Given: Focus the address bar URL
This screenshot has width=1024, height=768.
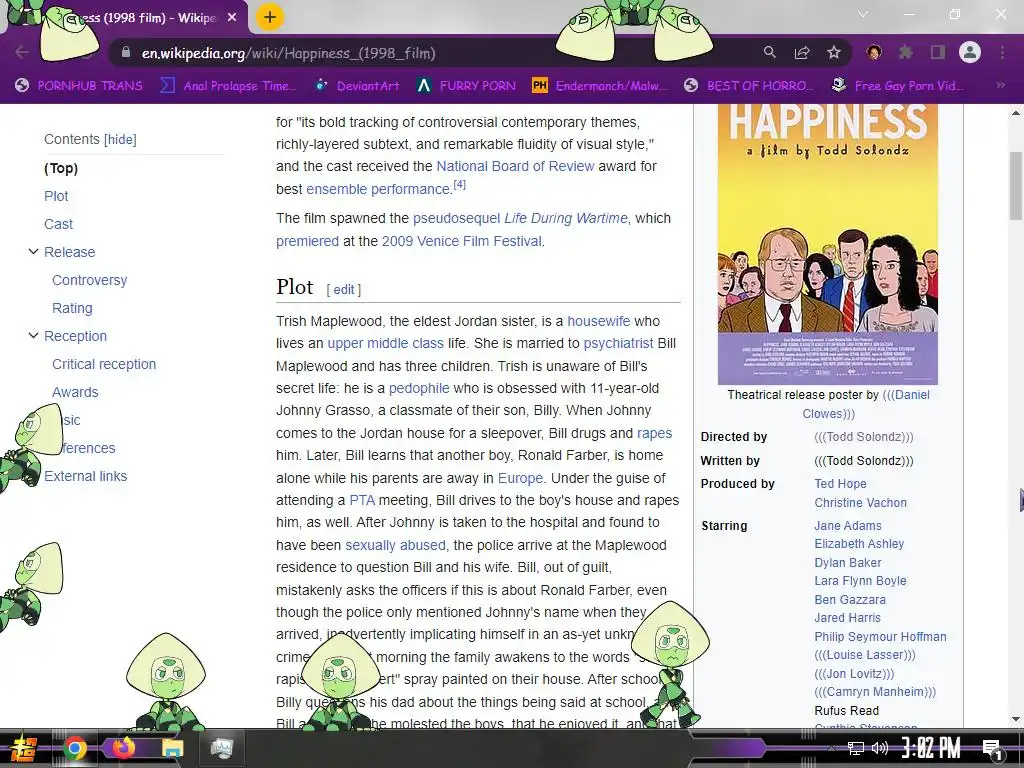Looking at the screenshot, I should click(x=288, y=53).
